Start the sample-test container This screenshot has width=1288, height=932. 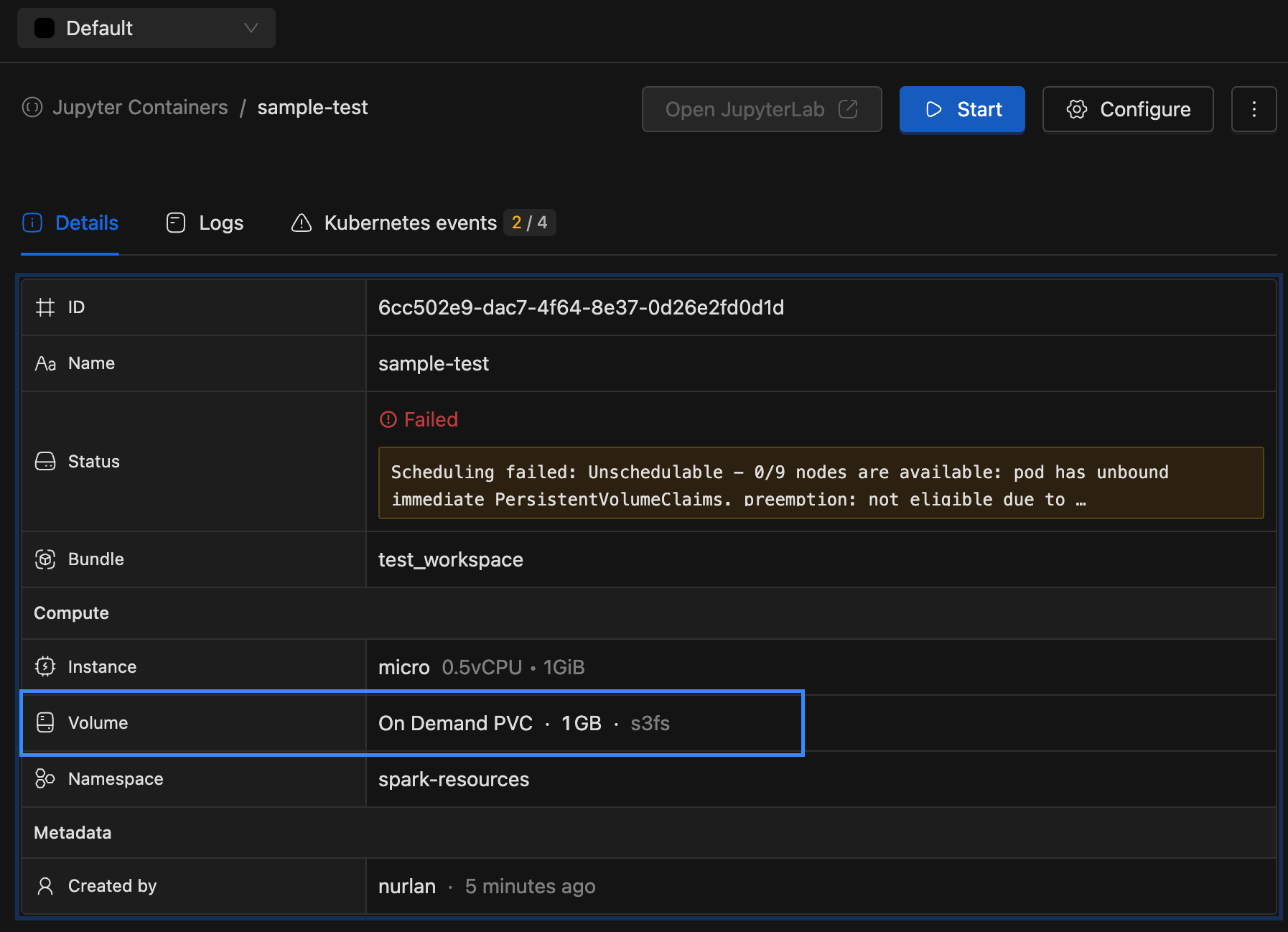pos(961,109)
